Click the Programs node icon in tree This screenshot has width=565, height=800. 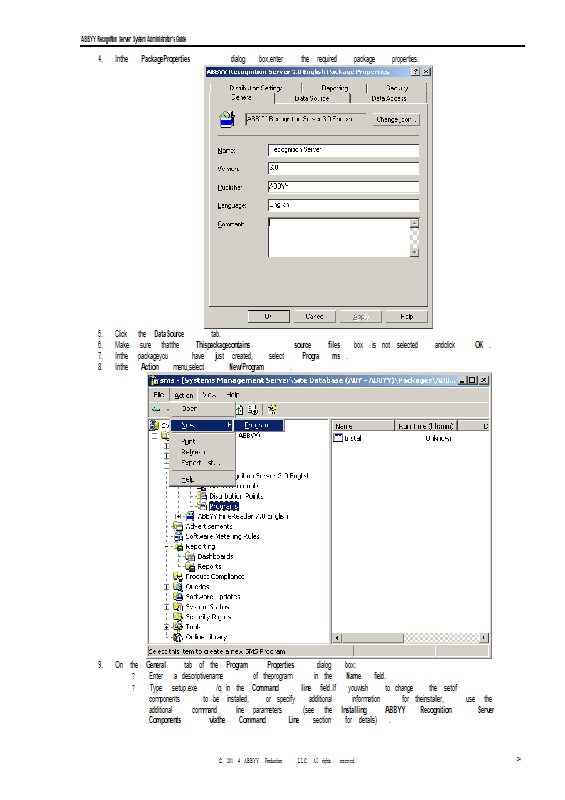pyautogui.click(x=203, y=506)
